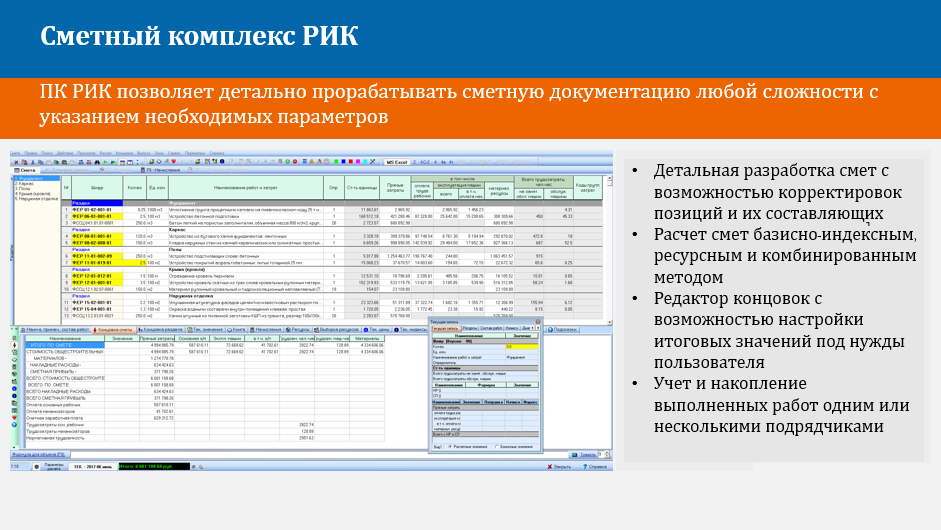
Task: Click the red X delete toolbar icon
Action: point(16,162)
